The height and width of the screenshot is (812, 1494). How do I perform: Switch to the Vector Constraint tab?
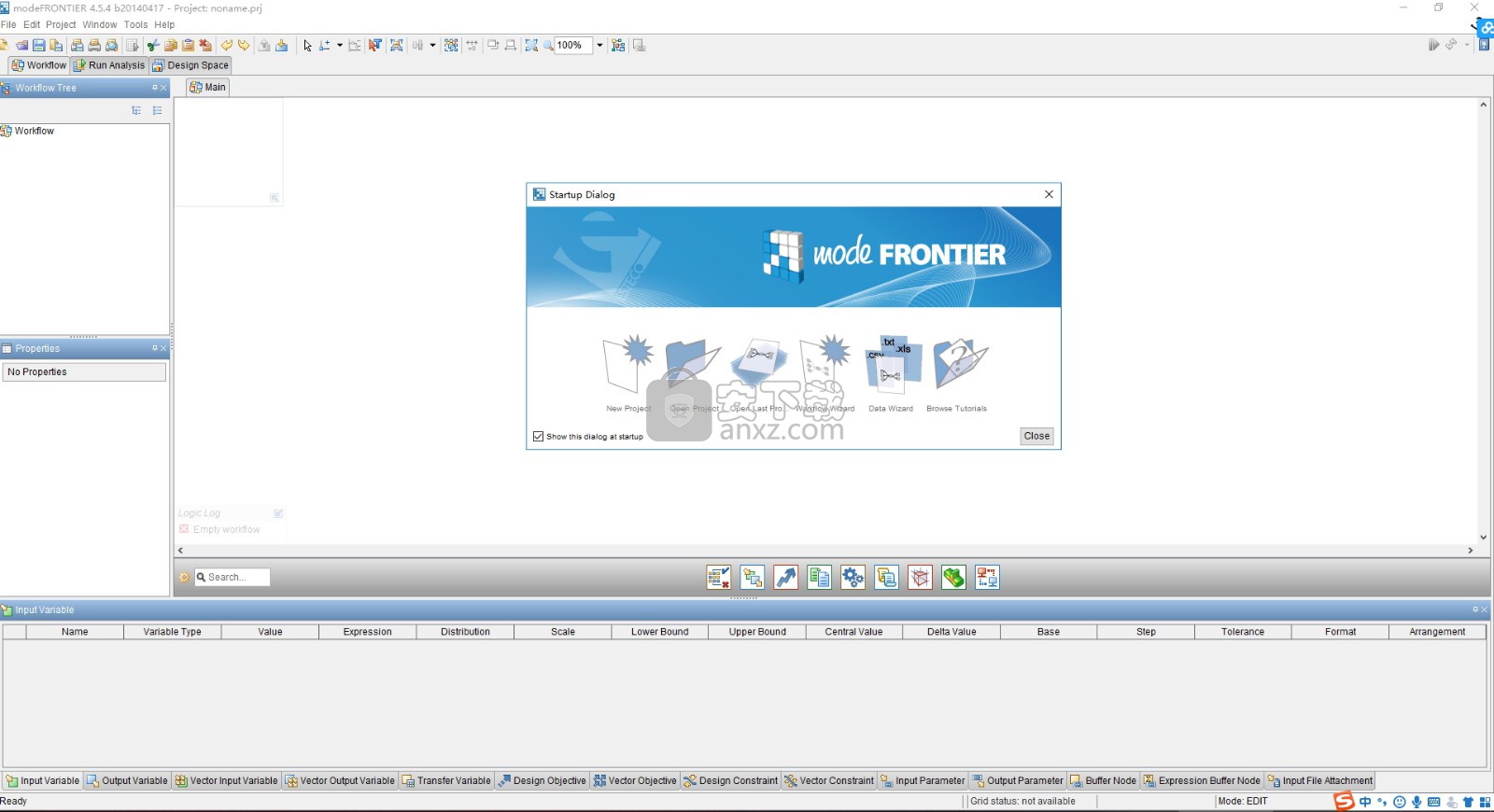[829, 780]
